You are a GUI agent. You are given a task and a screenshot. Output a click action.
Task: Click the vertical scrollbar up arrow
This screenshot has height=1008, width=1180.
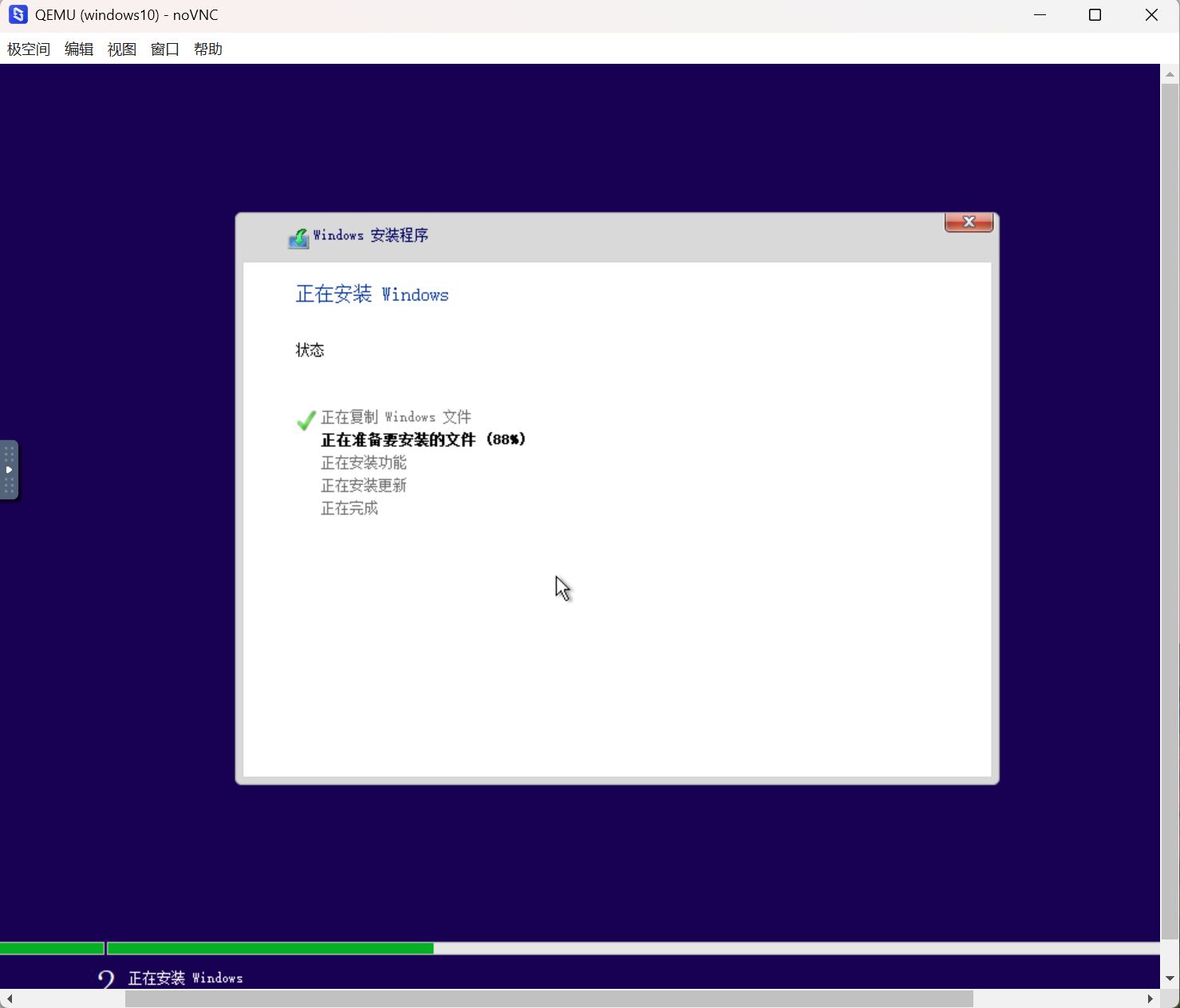[1170, 74]
